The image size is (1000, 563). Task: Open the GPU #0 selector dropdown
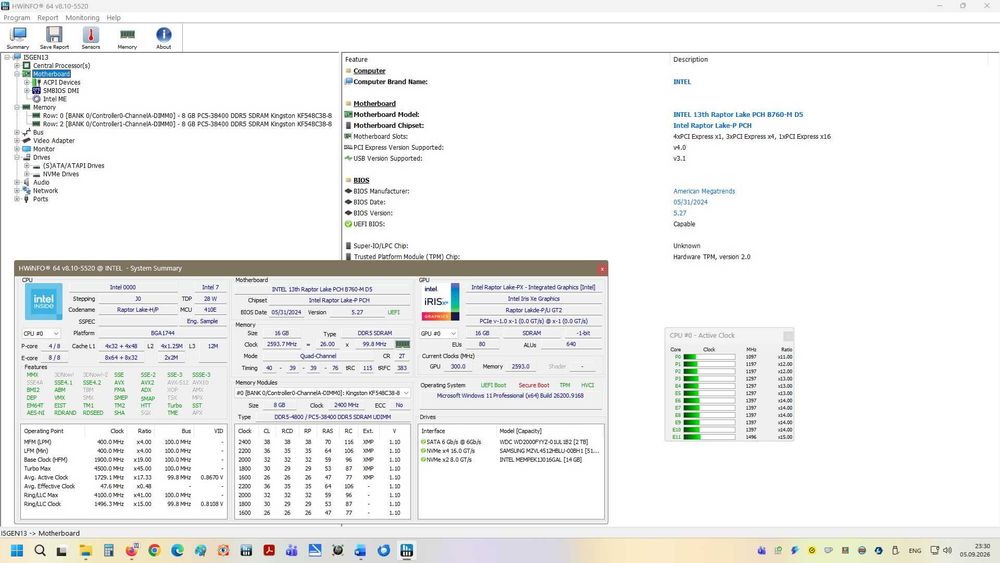(x=439, y=333)
